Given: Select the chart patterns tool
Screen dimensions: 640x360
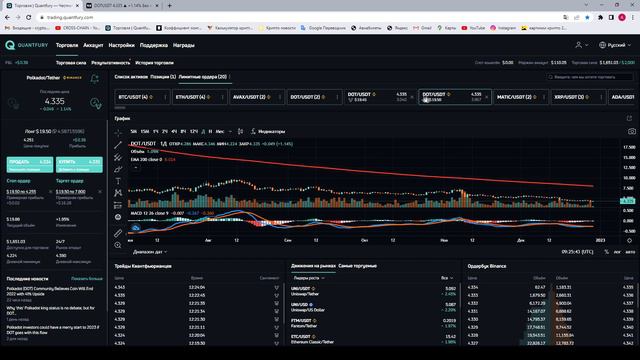Looking at the screenshot, I should 118,193.
